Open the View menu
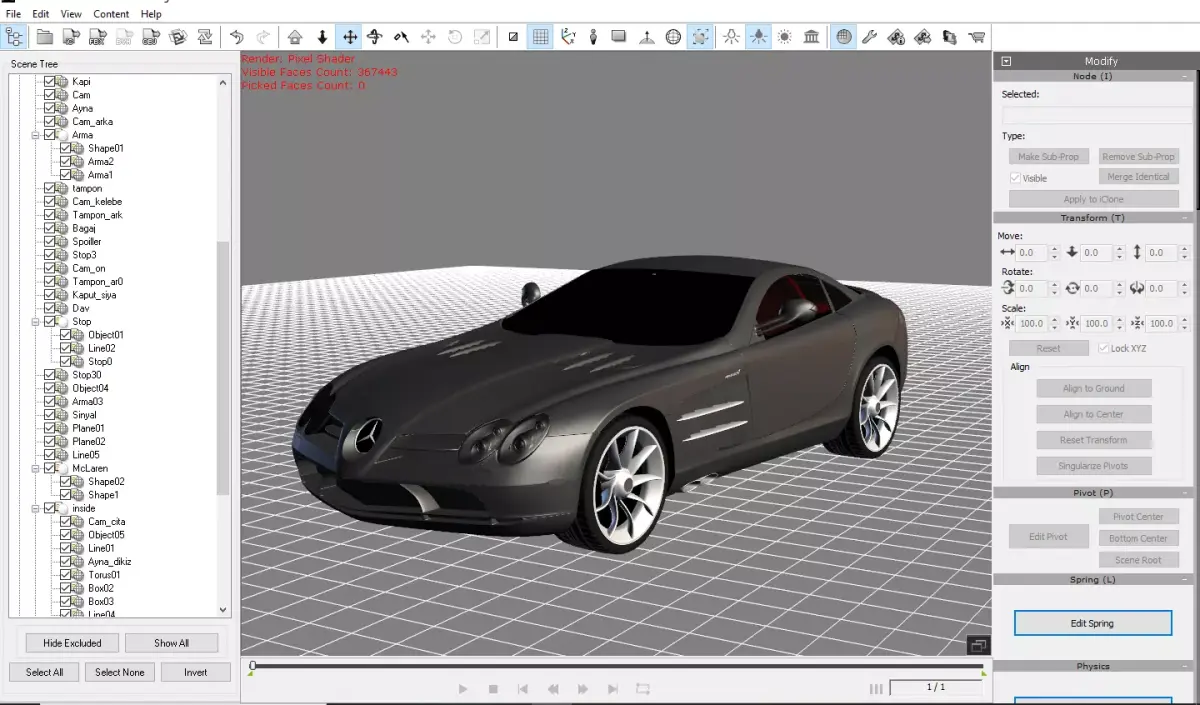This screenshot has width=1200, height=705. tap(70, 13)
